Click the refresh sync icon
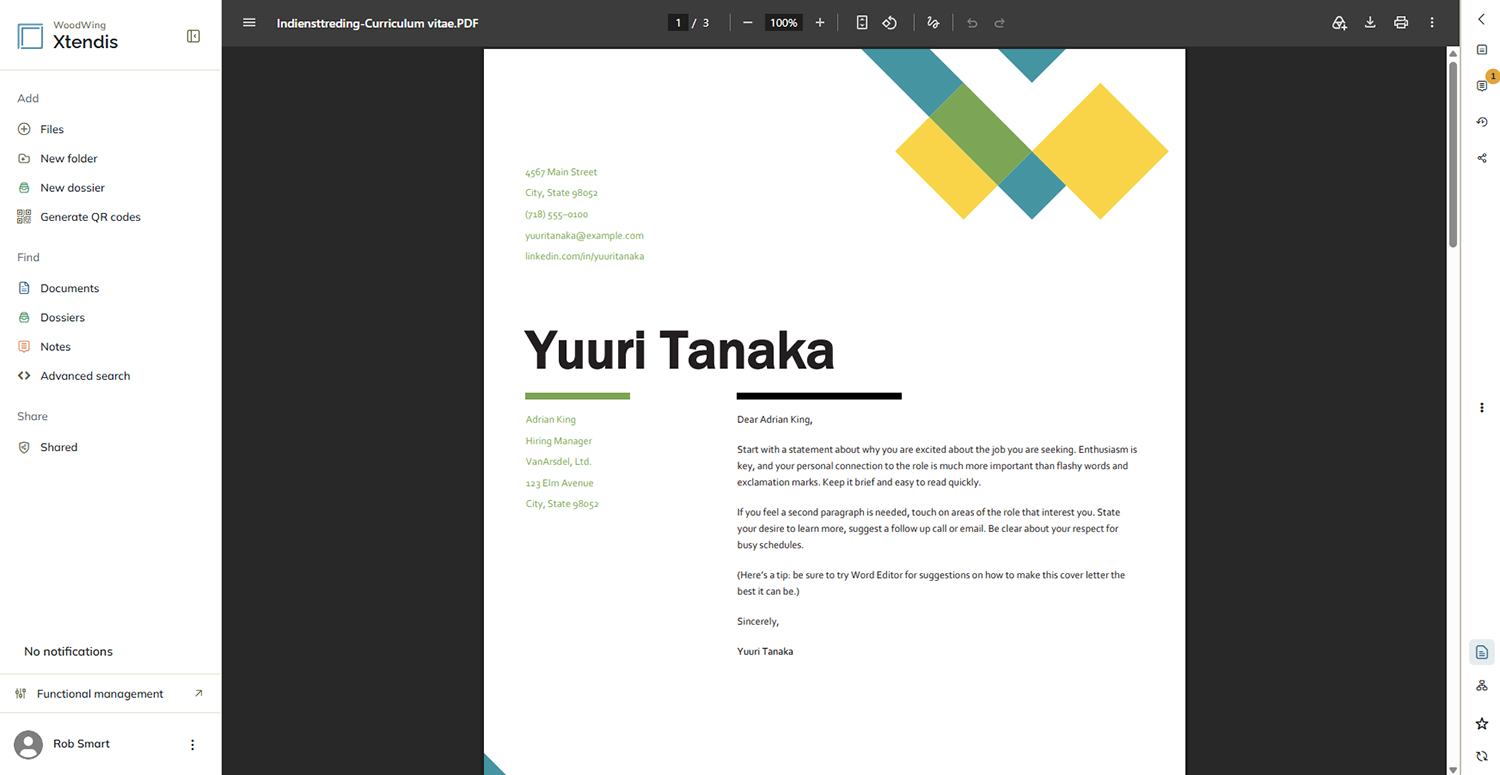This screenshot has height=775, width=1500. (1482, 756)
